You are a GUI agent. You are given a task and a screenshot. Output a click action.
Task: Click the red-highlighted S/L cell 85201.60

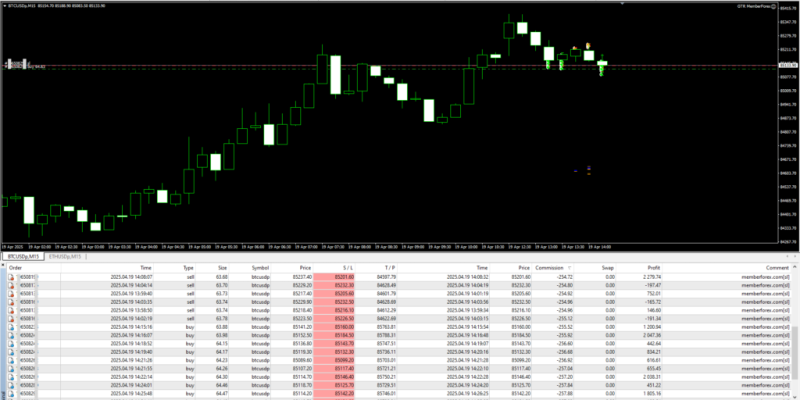[343, 277]
